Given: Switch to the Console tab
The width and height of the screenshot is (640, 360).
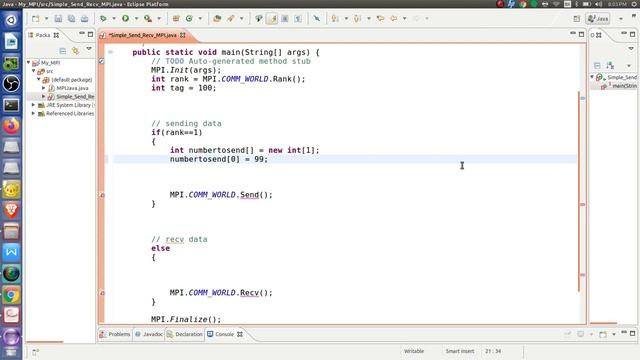Looking at the screenshot, I should 224,334.
